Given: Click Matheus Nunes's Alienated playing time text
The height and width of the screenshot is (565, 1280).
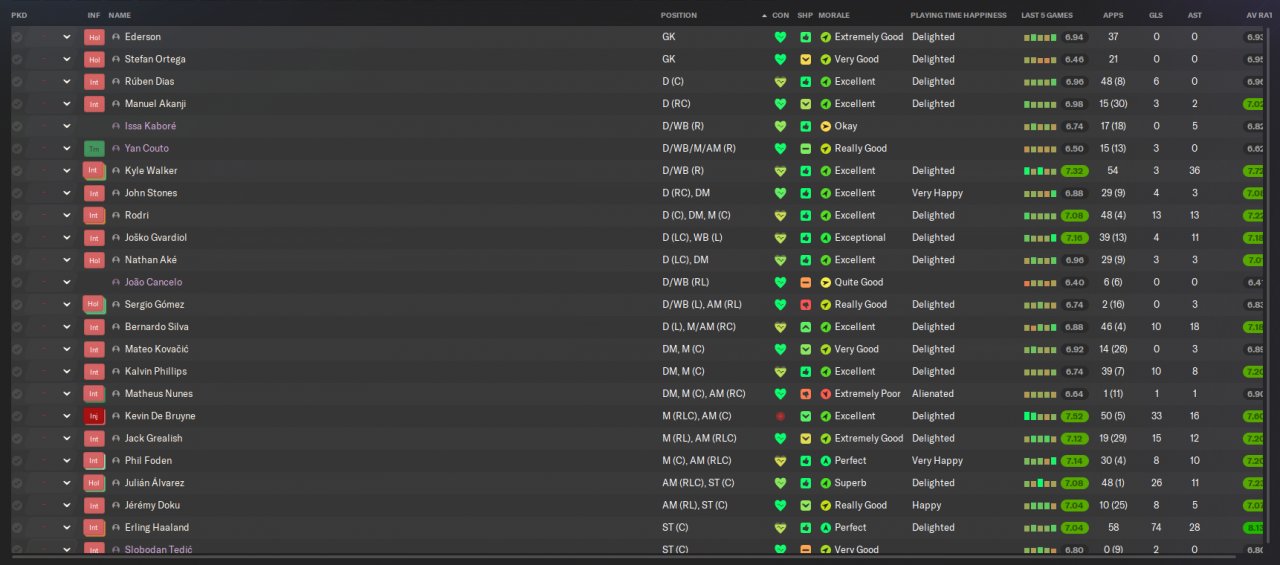Looking at the screenshot, I should tap(933, 394).
